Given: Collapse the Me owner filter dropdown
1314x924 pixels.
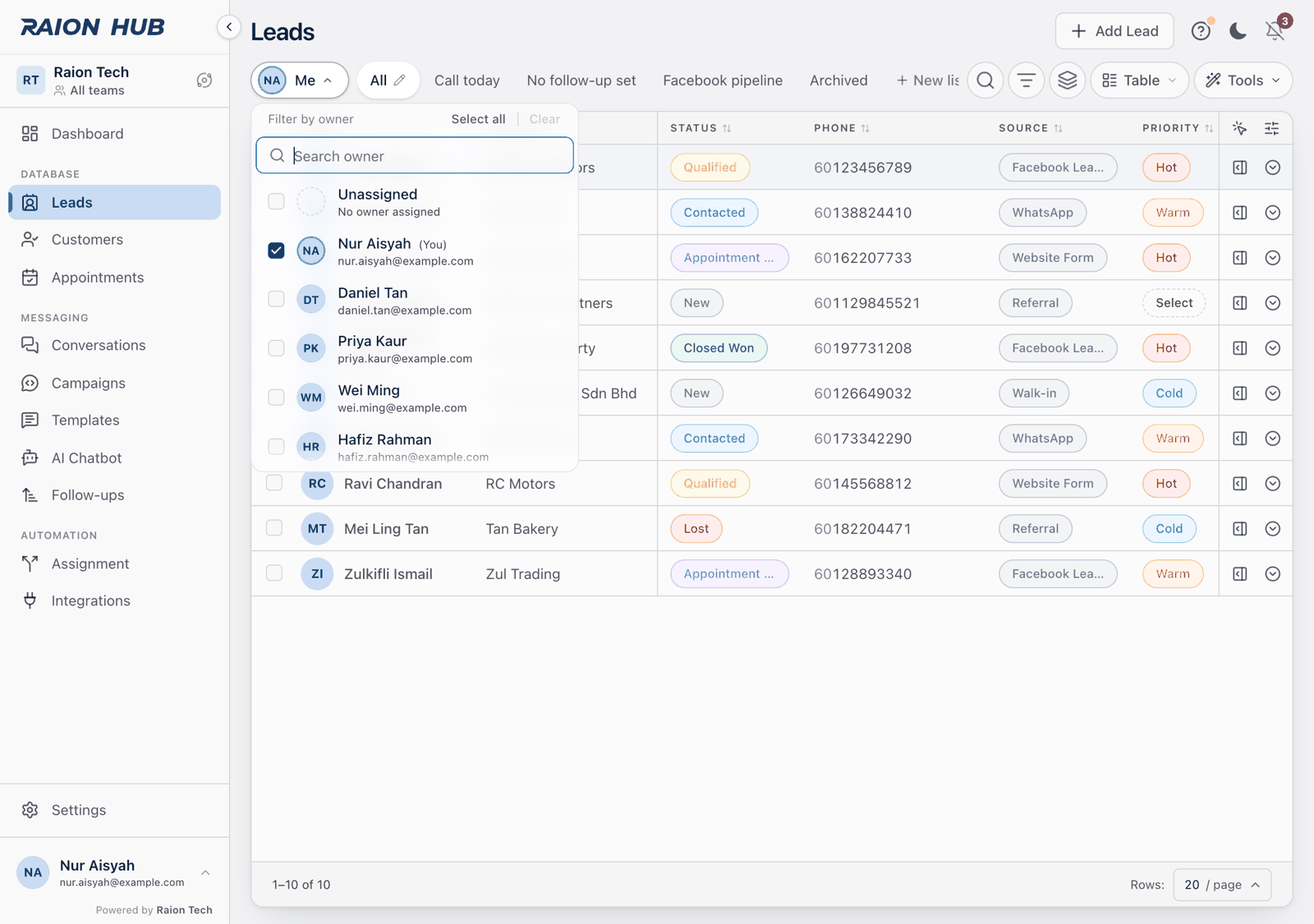Looking at the screenshot, I should click(300, 80).
